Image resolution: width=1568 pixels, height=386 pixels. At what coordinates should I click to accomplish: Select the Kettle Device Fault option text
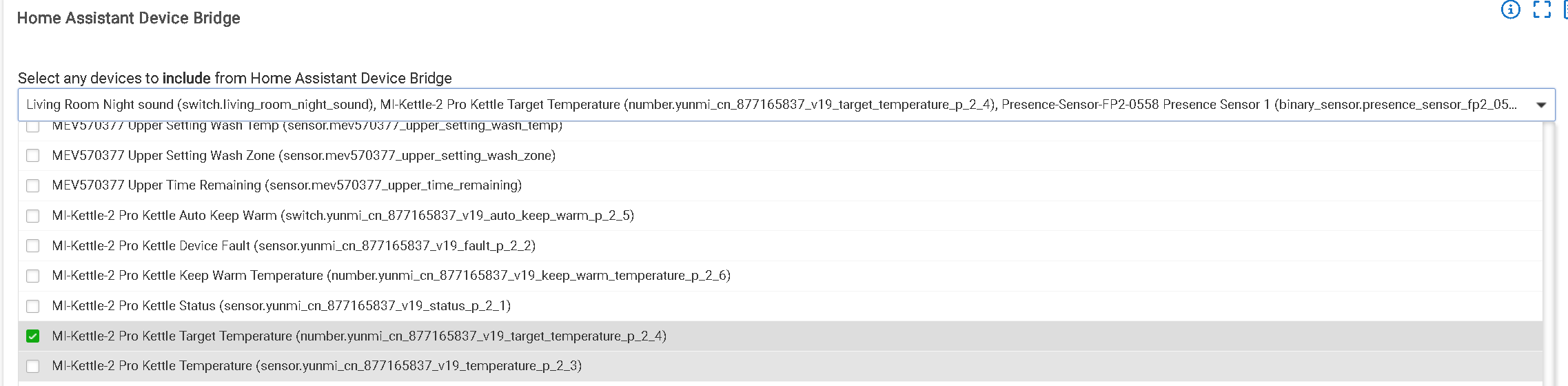[x=294, y=246]
